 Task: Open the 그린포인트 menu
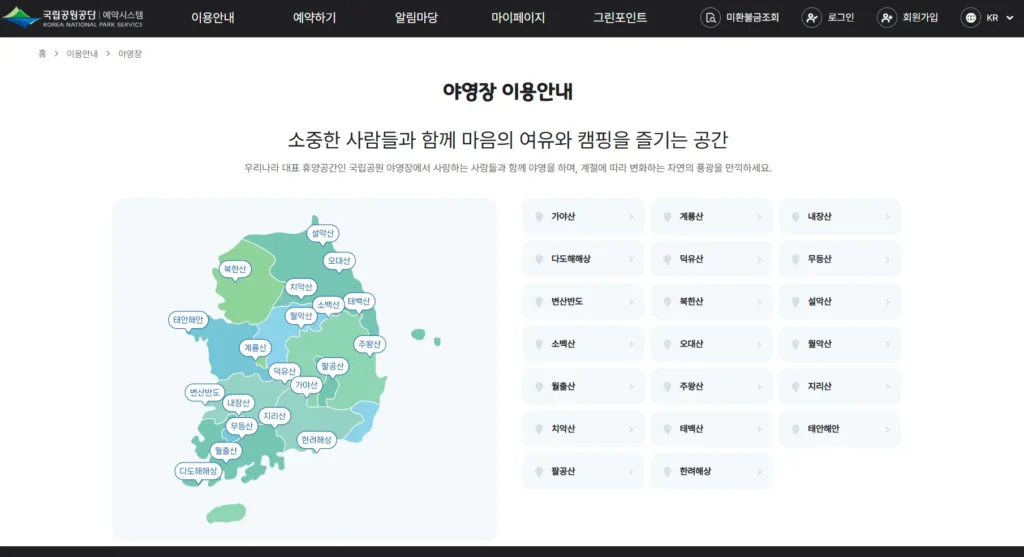coord(620,18)
